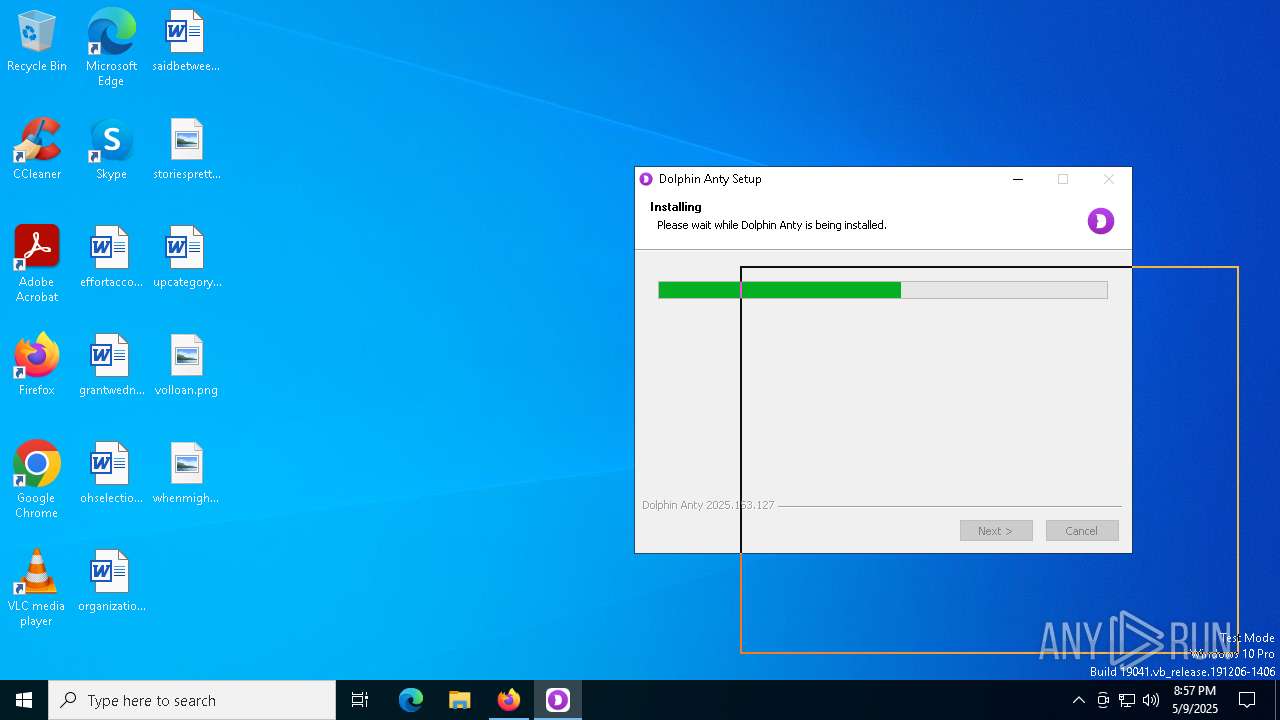Click the 'Installing' heading text
This screenshot has width=1280, height=720.
[676, 207]
